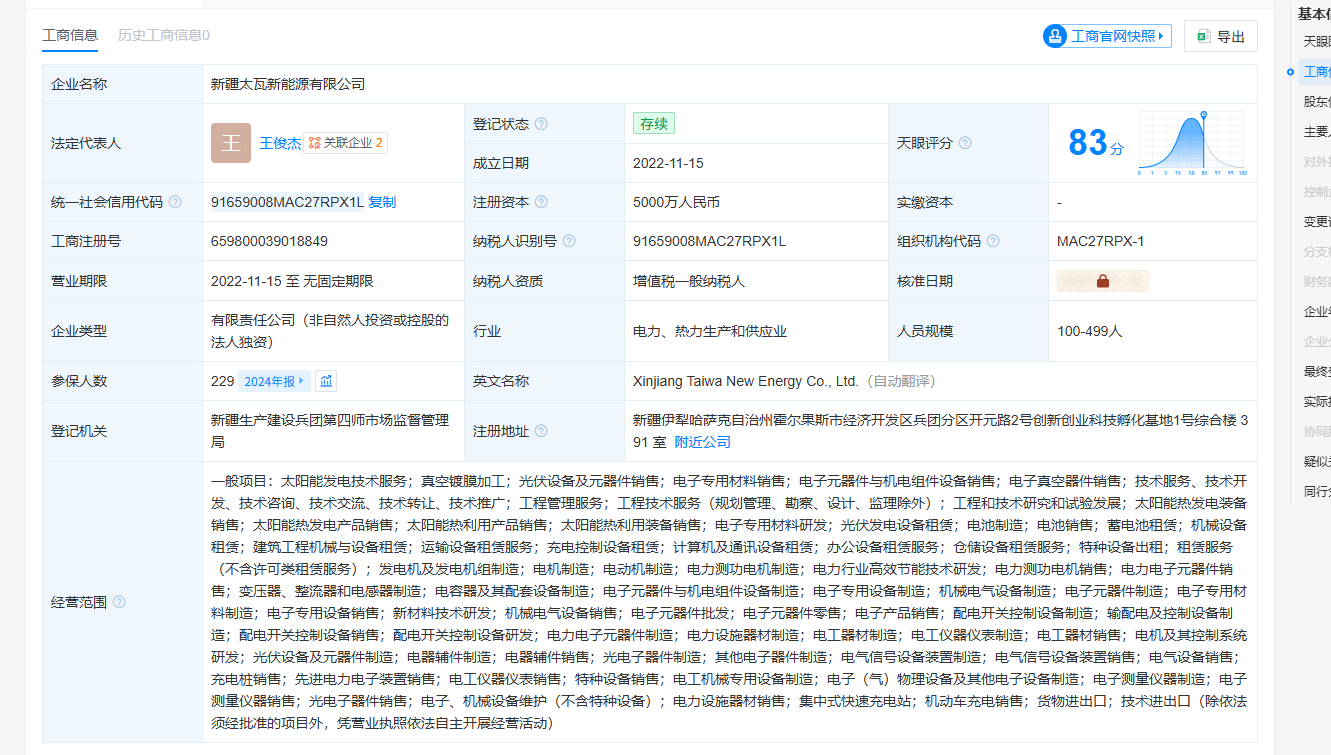Open the insured-count trend chart icon
Screen dimensions: 1331x755
326,381
